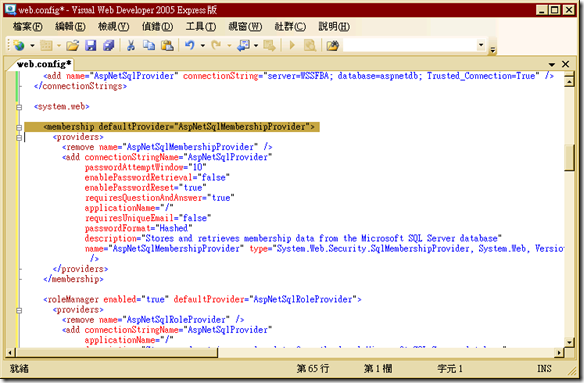This screenshot has width=584, height=383.
Task: Open the 視窗(W) menu
Action: 245,26
